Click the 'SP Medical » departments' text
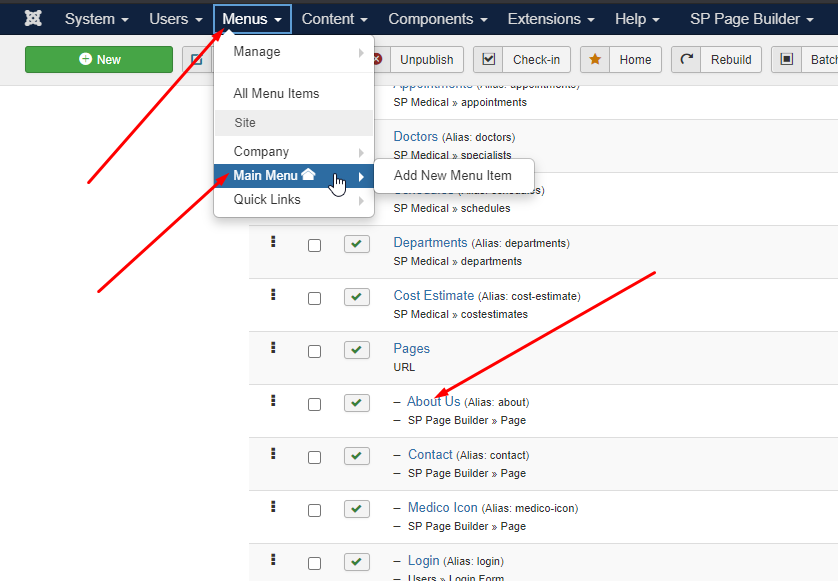Viewport: 838px width, 581px height. [x=457, y=261]
